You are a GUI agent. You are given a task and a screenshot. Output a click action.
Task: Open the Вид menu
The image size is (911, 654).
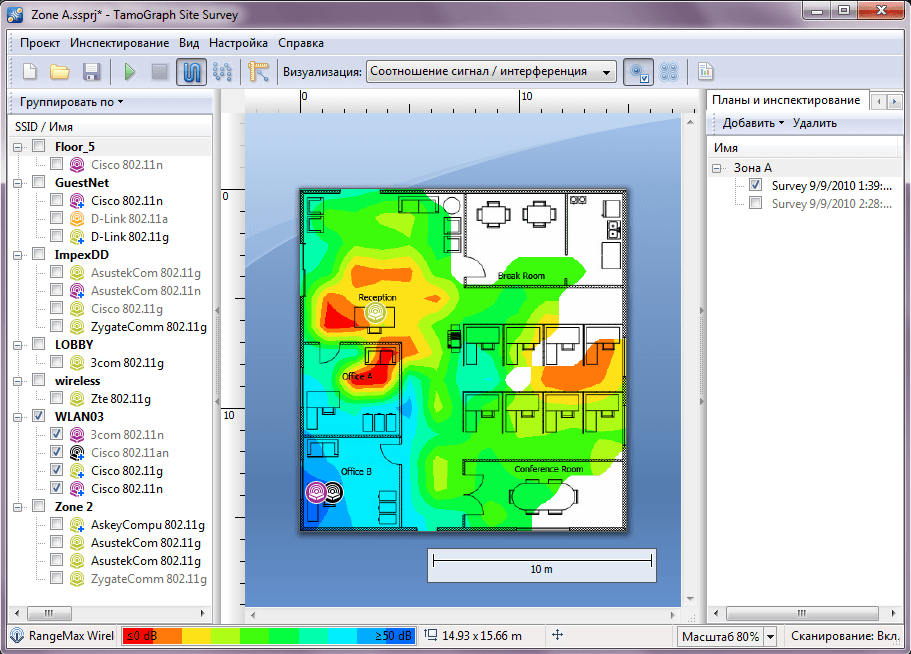[189, 43]
